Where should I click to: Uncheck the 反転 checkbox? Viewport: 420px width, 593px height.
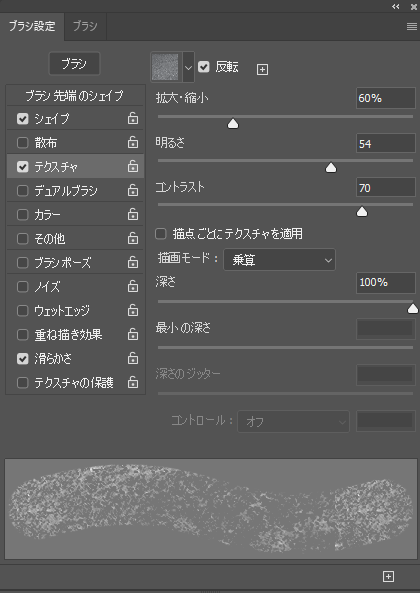coord(204,67)
